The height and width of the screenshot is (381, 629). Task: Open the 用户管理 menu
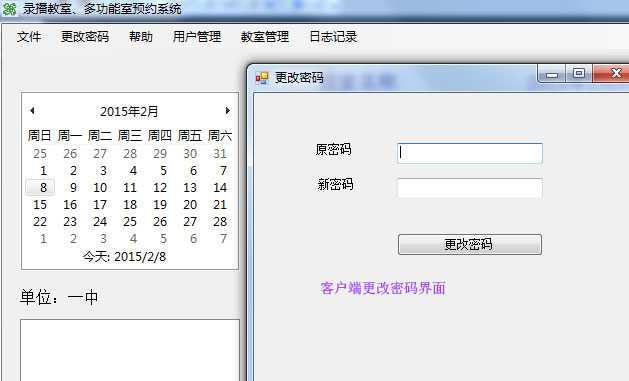point(197,36)
